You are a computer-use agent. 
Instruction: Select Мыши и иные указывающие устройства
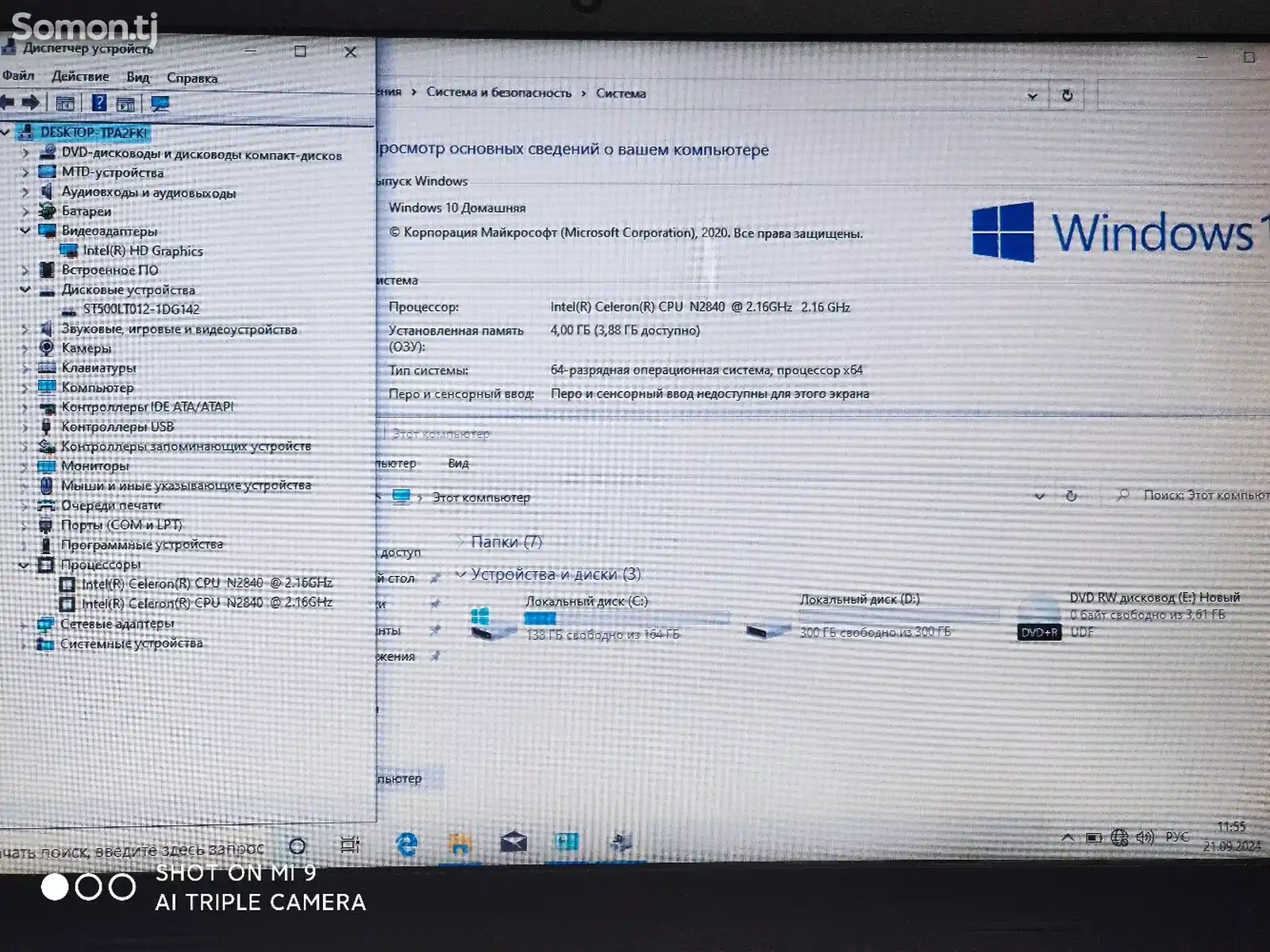tap(186, 485)
